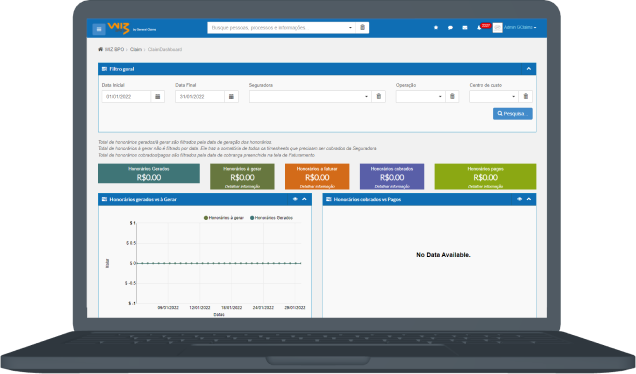Click the green Honorários pagos card
Viewport: 636px width, 374px height.
(x=486, y=176)
